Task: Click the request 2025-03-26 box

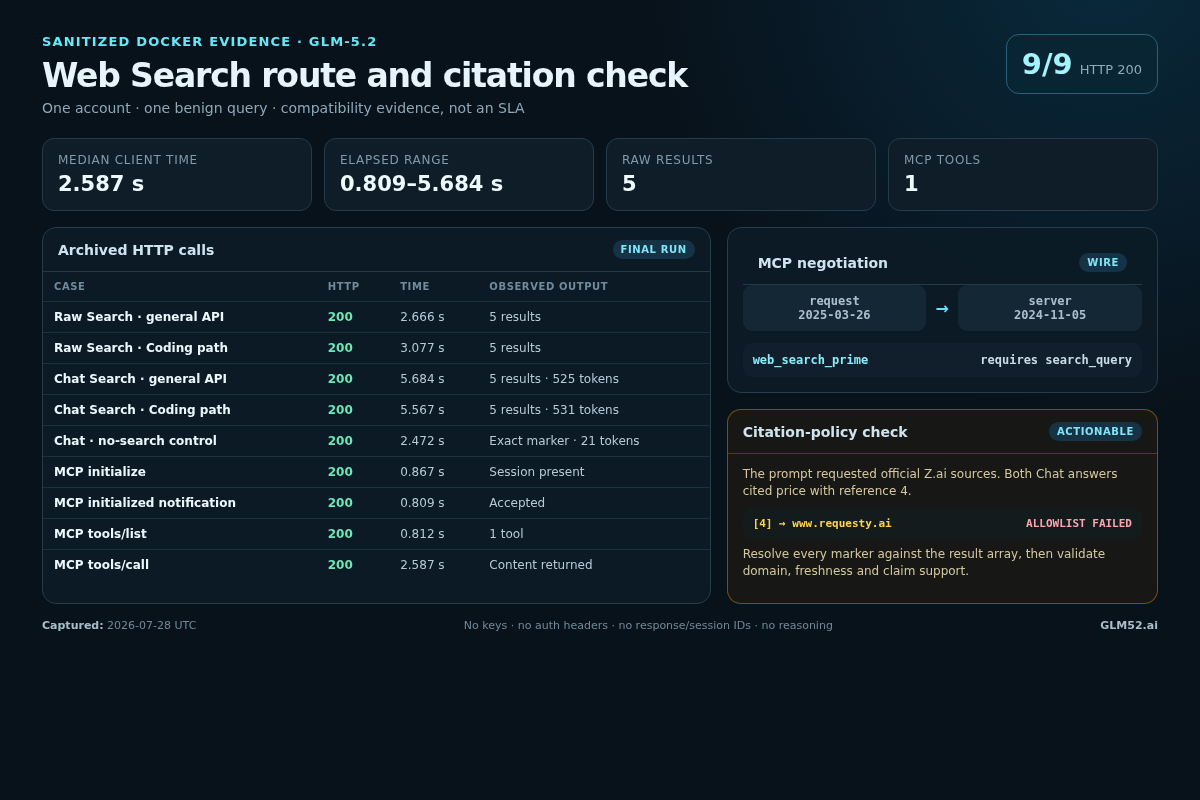Action: coord(834,308)
